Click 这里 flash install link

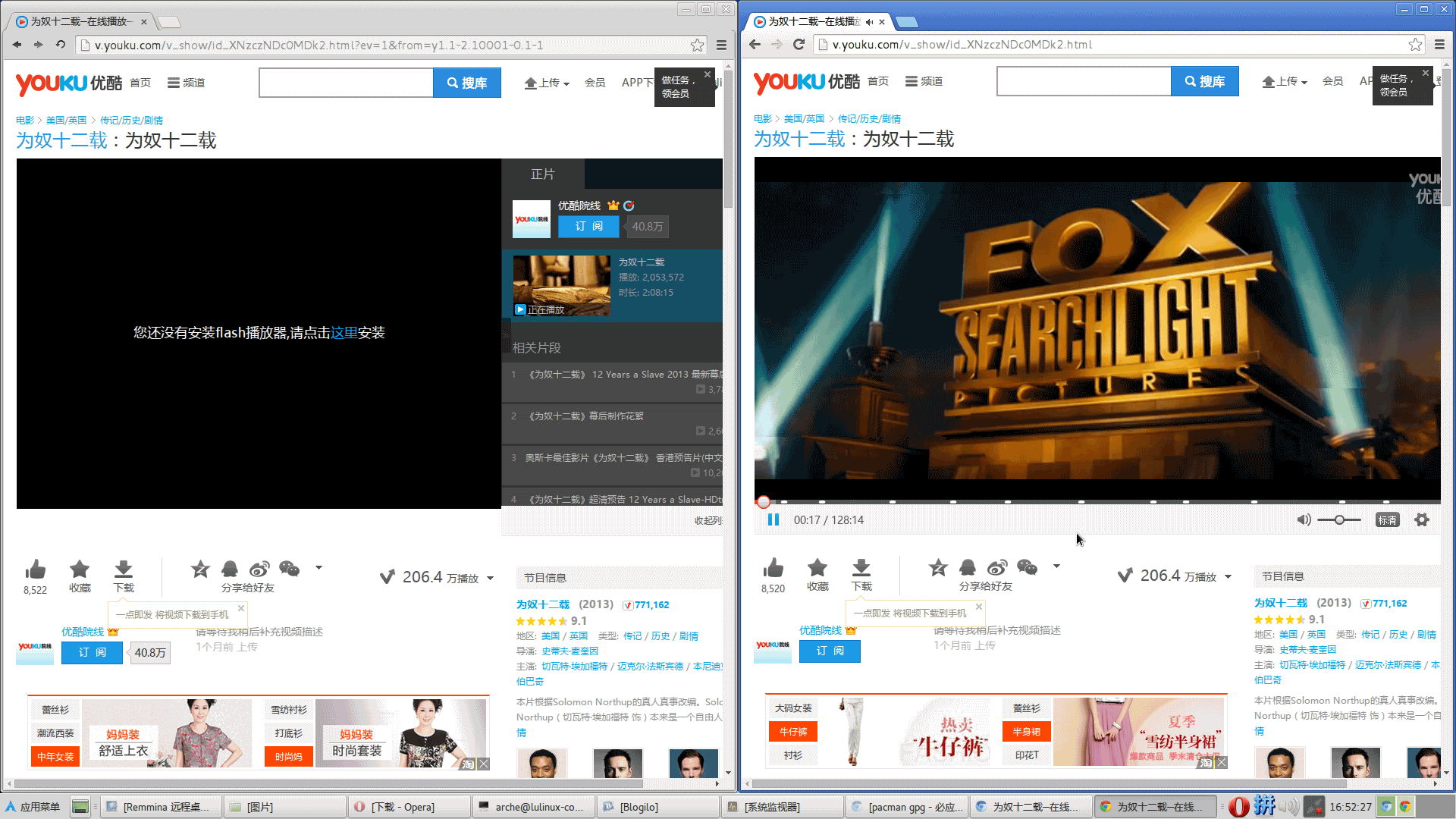(x=344, y=333)
